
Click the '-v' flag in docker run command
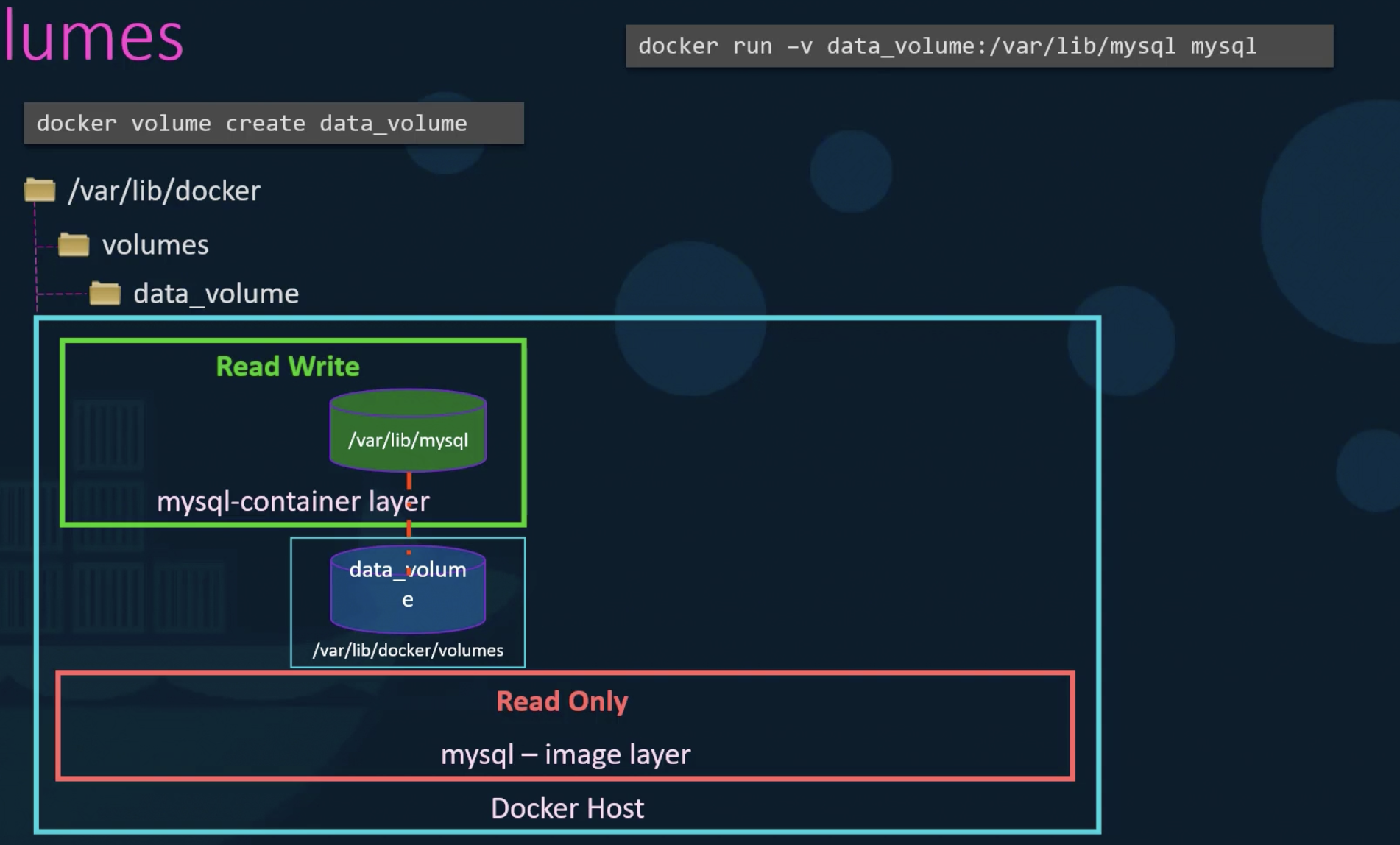[x=799, y=46]
